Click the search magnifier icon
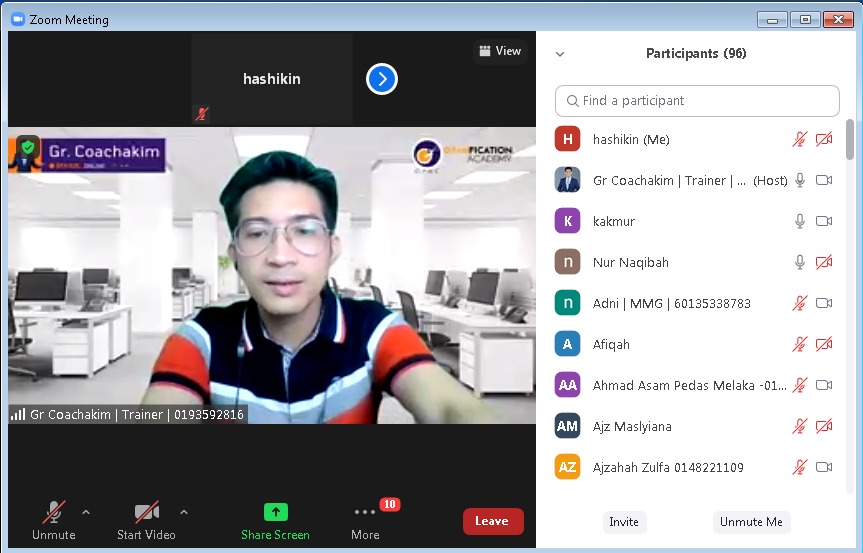The height and width of the screenshot is (553, 863). click(x=572, y=101)
